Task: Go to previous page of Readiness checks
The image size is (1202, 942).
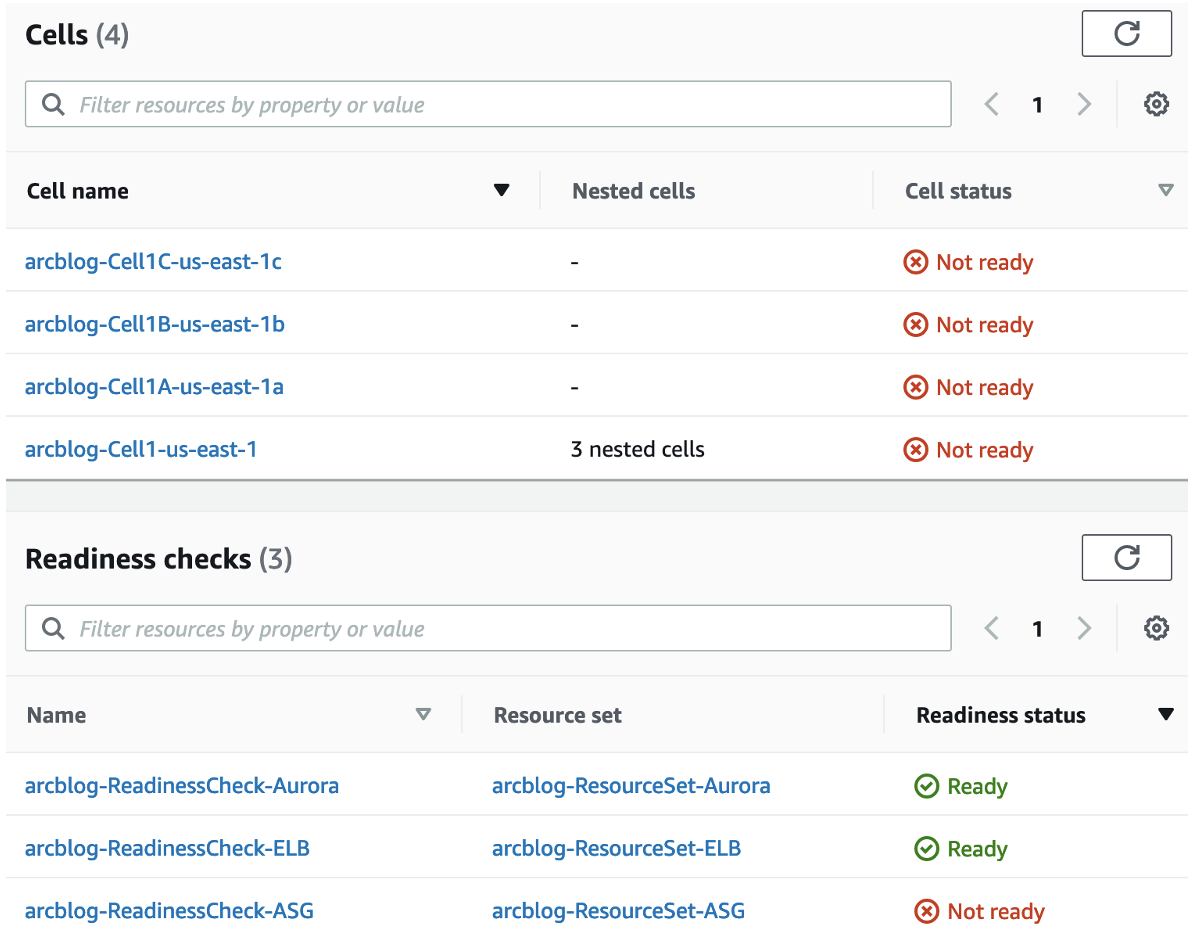Action: point(992,628)
